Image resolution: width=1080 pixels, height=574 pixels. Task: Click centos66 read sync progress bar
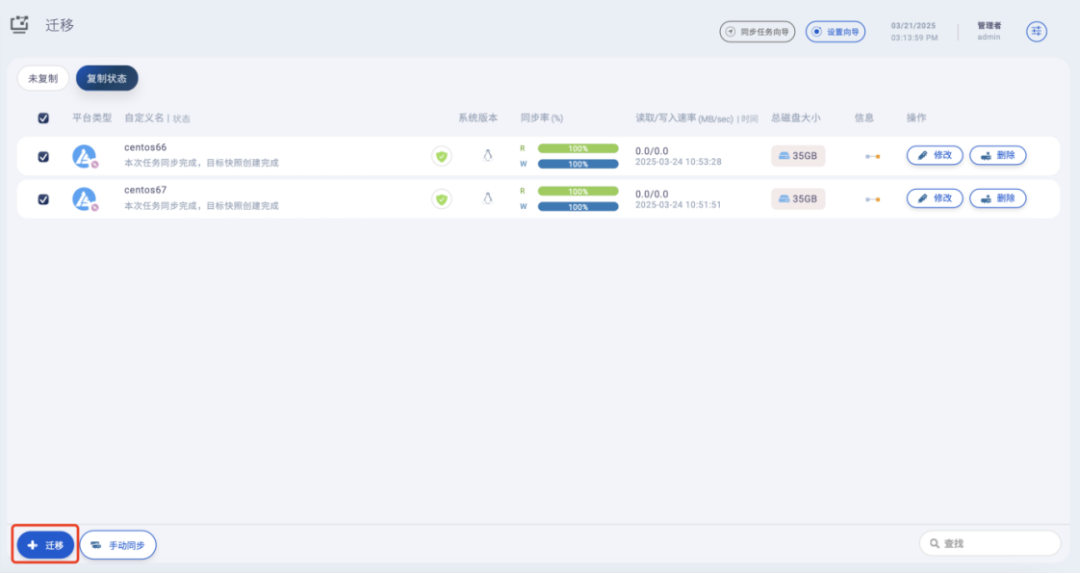[x=578, y=149]
